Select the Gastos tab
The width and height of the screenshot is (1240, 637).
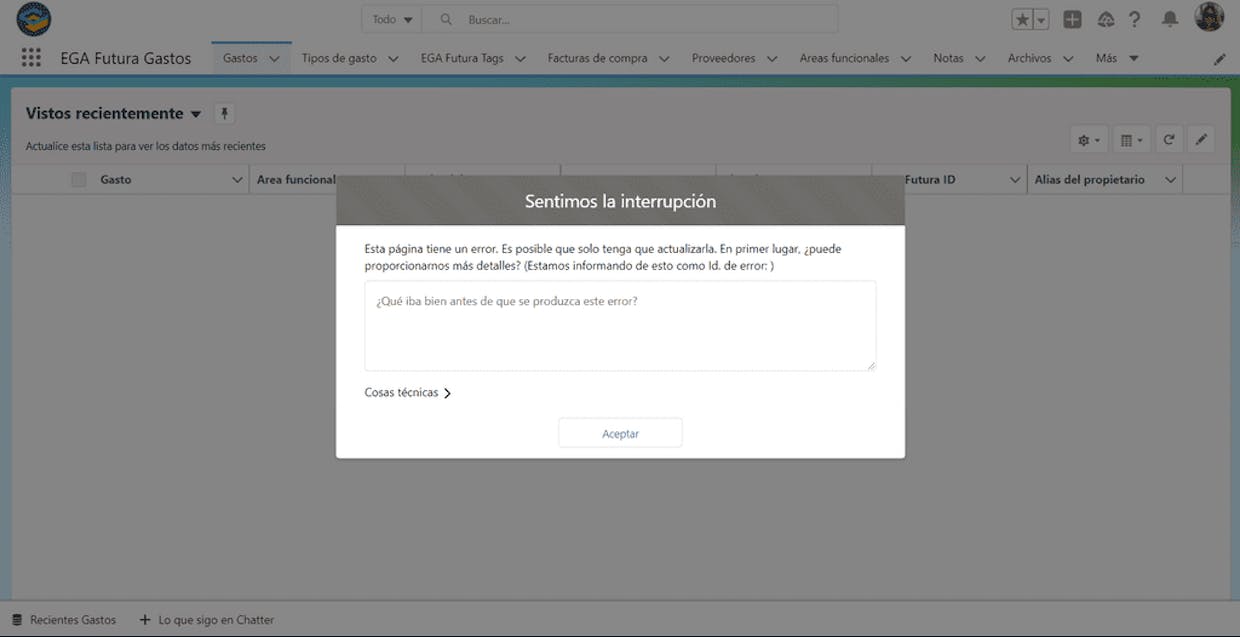[x=240, y=58]
